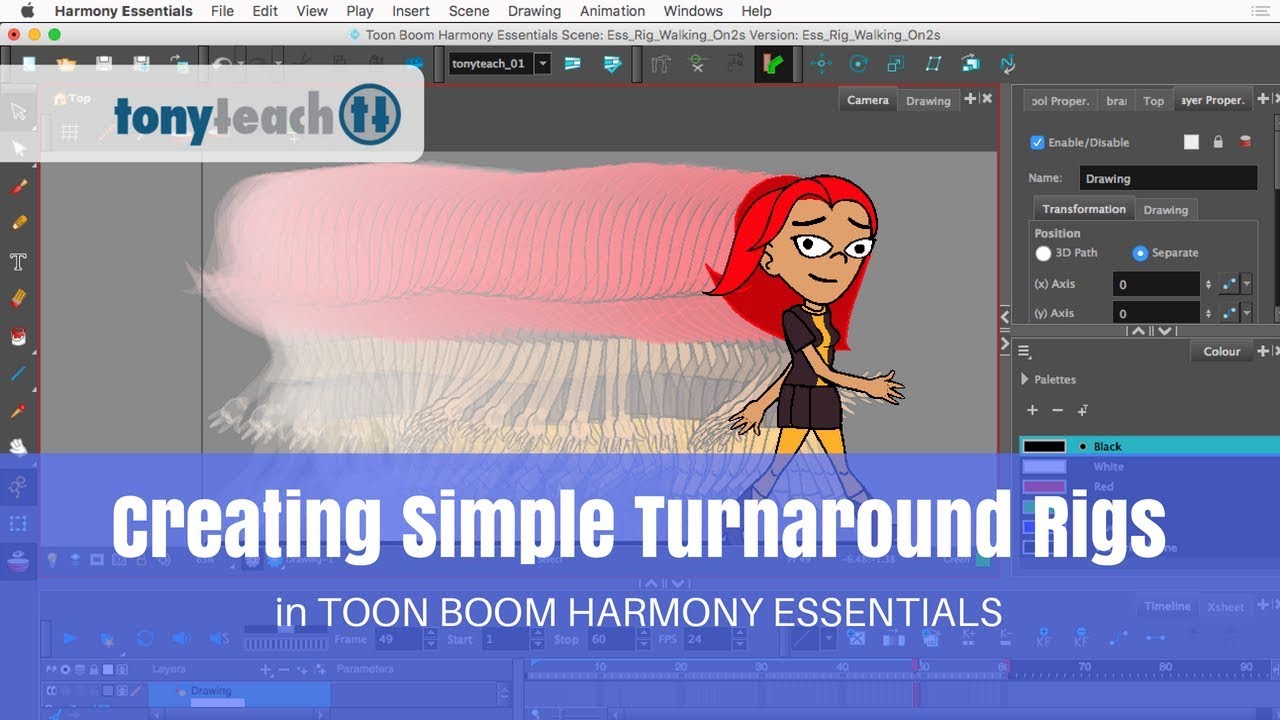
Task: Click the layer lock icon in Layer Properties
Action: pyautogui.click(x=1218, y=142)
